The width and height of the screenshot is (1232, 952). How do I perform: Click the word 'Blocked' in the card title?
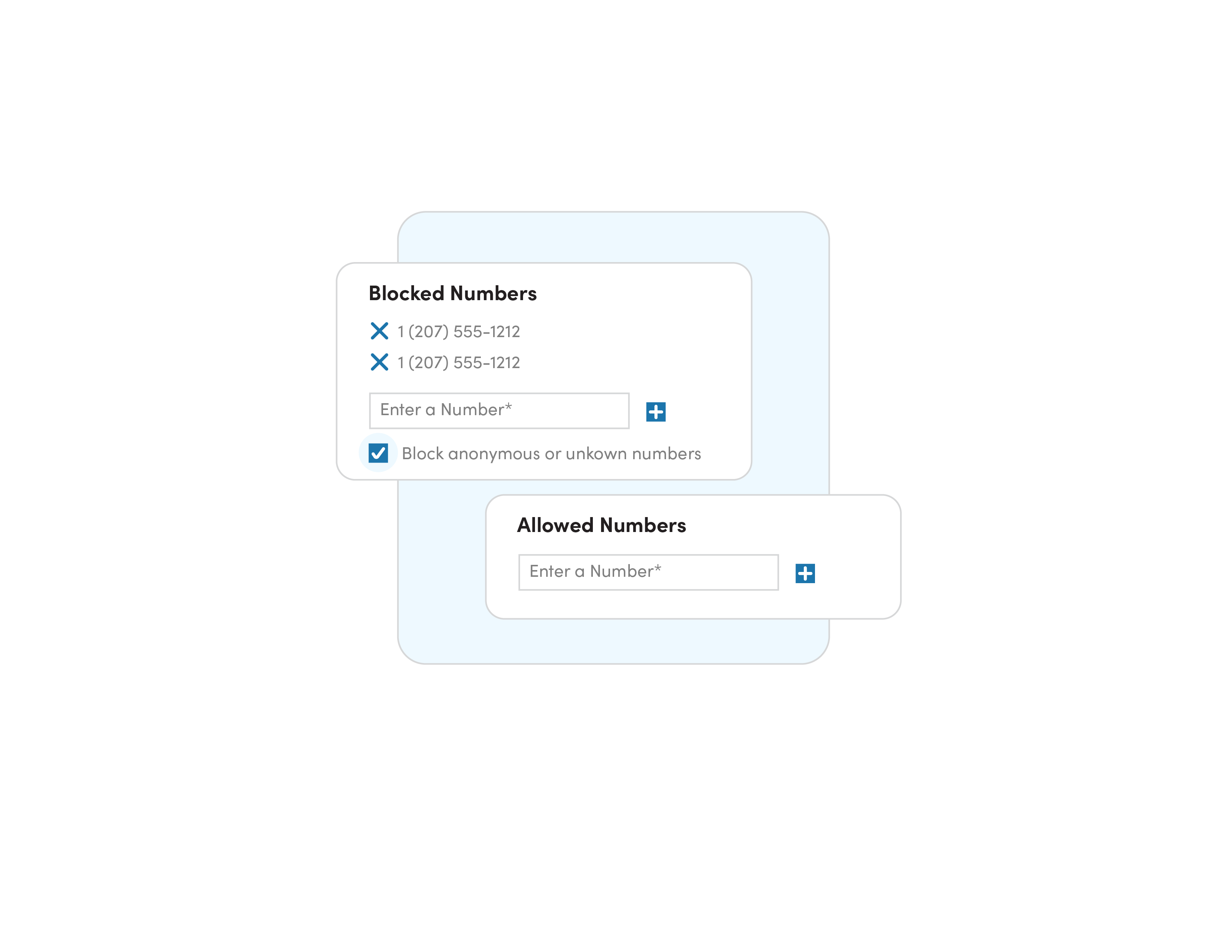(x=407, y=293)
